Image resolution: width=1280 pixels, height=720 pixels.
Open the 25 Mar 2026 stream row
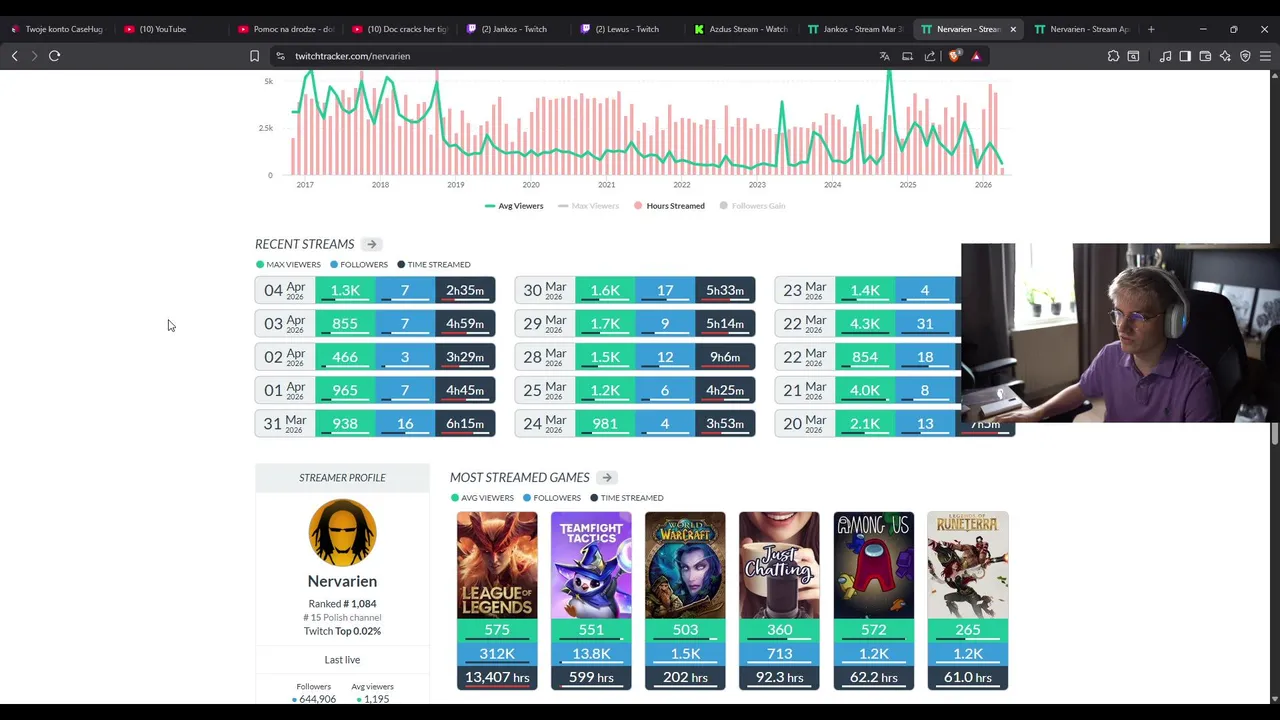(635, 390)
